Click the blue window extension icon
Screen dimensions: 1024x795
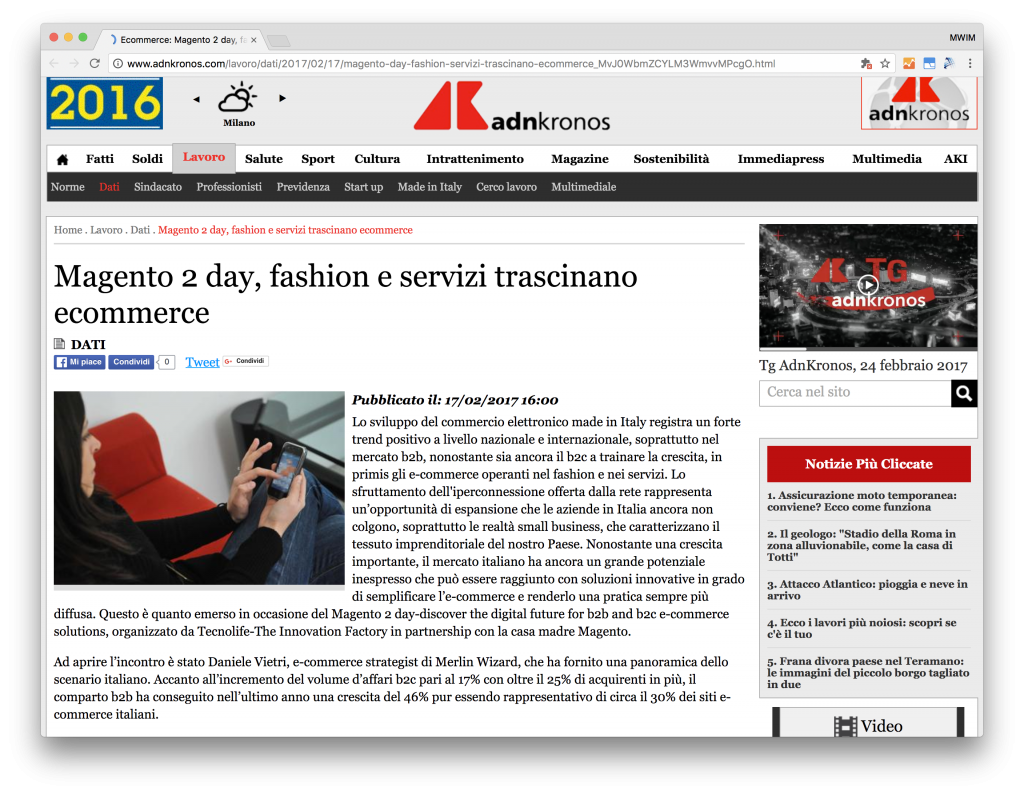929,63
